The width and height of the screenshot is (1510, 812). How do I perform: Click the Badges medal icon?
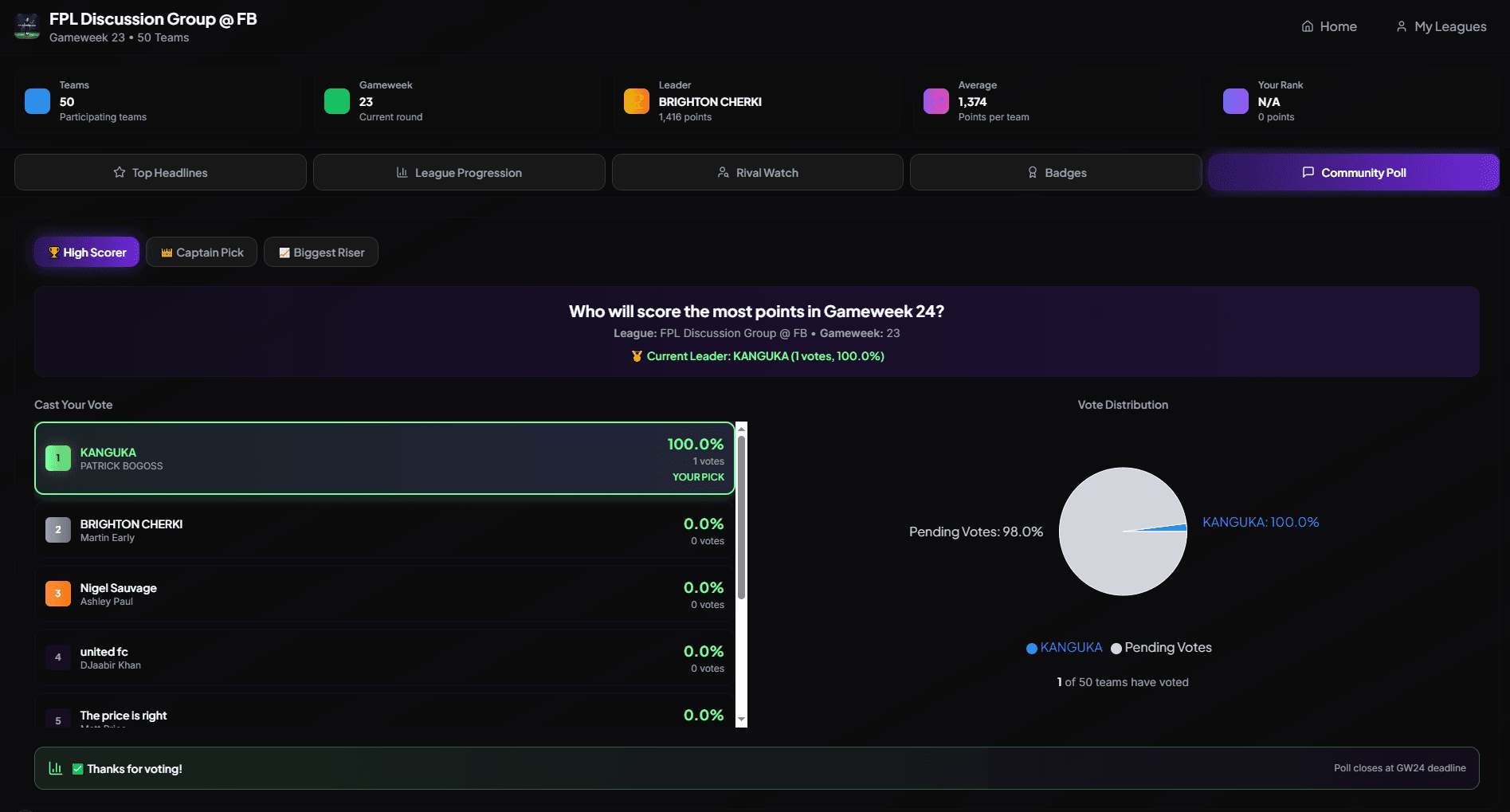1033,172
